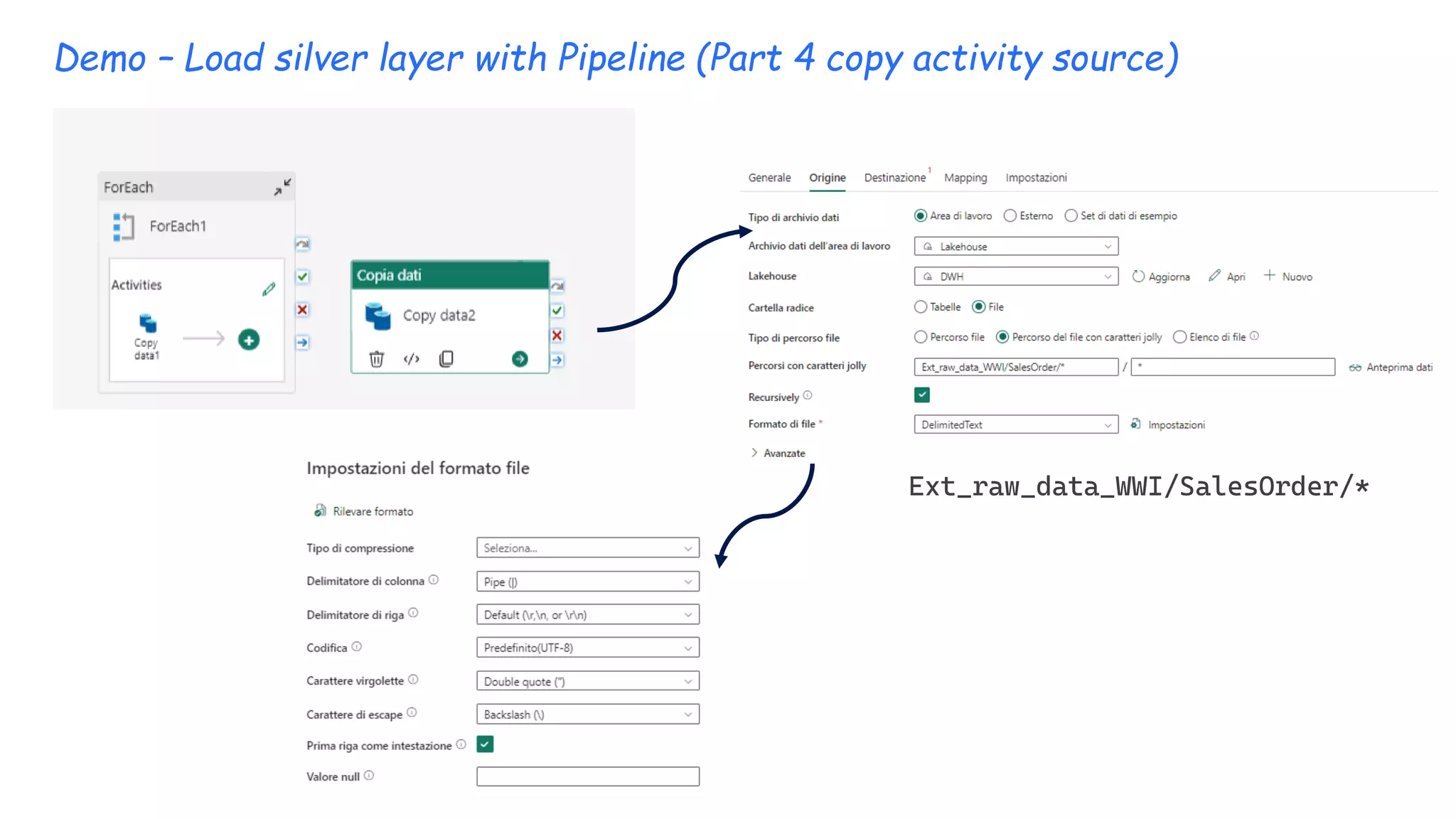Click Copia dati failure red X connector
1456x819 pixels.
click(557, 336)
